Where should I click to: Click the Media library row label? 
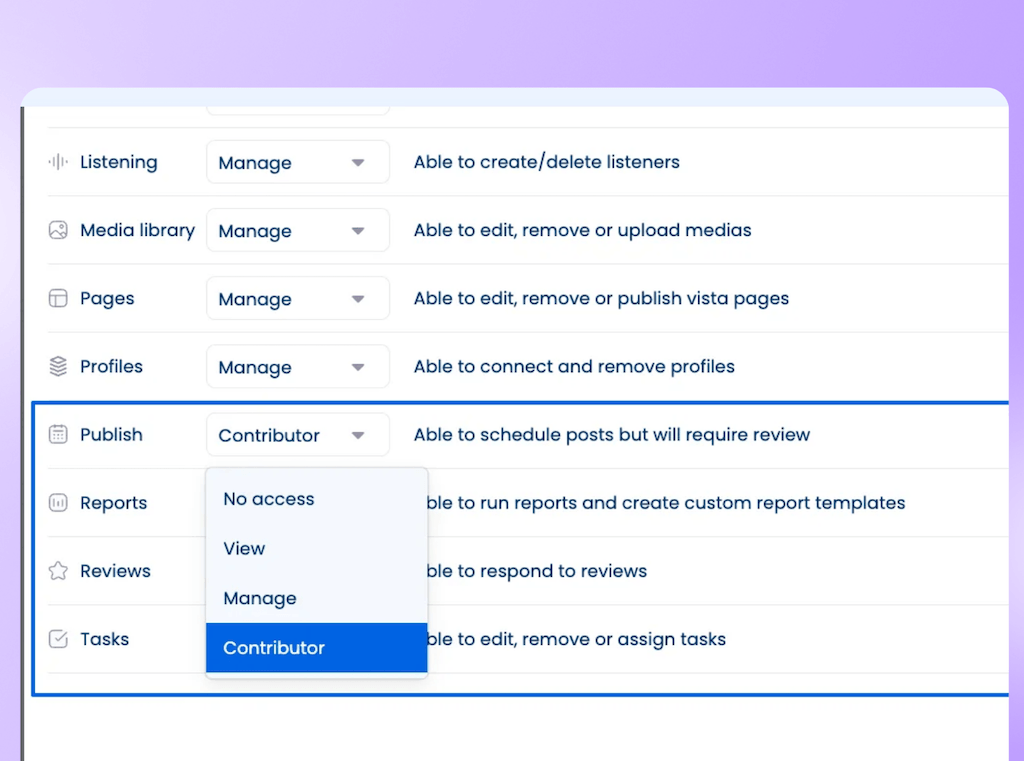[138, 230]
